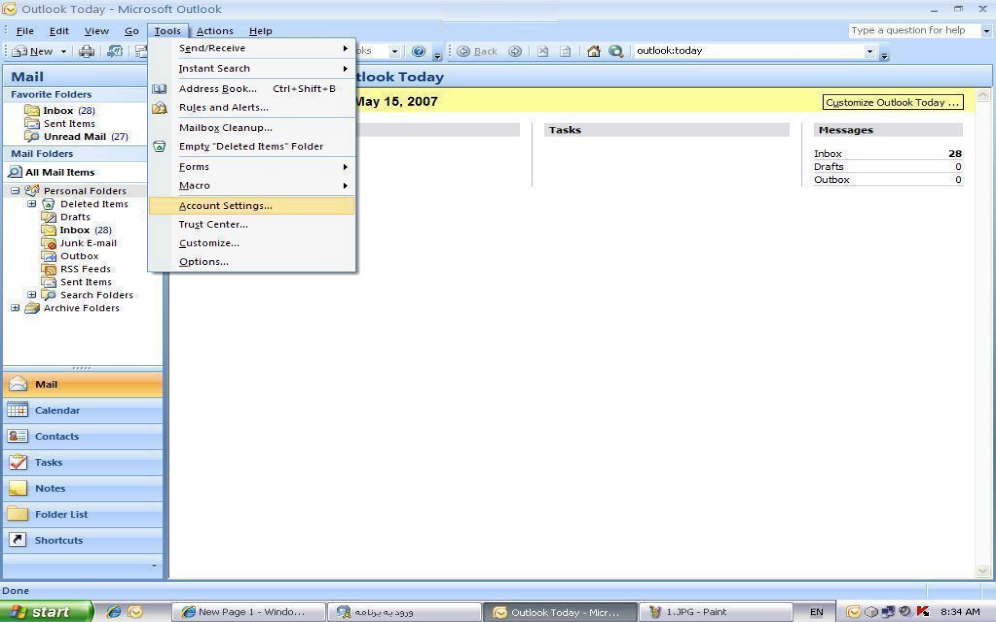Open Tasks using its checkmark icon

click(18, 463)
